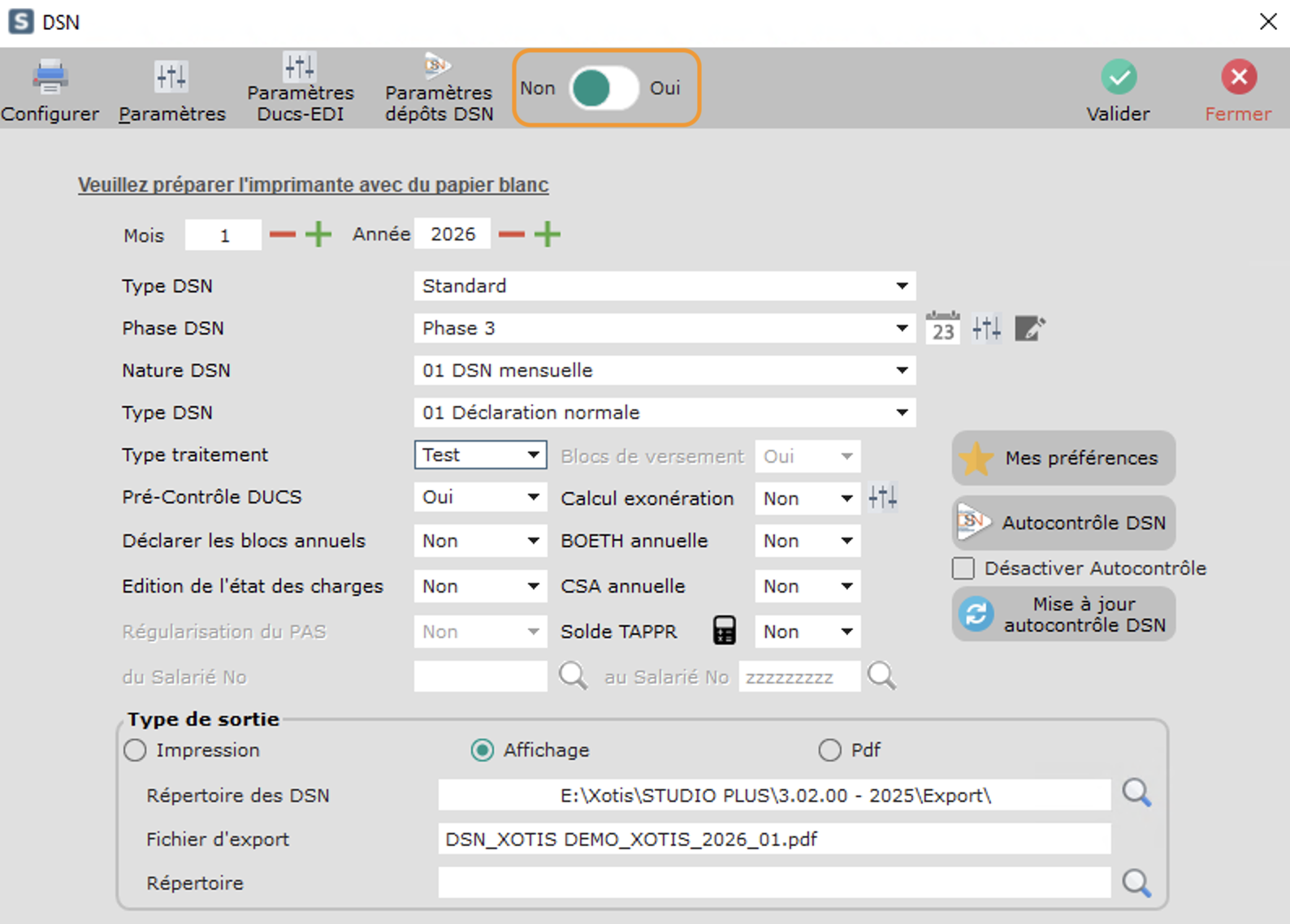
Task: Expand the Phase DSN dropdown
Action: tap(902, 328)
